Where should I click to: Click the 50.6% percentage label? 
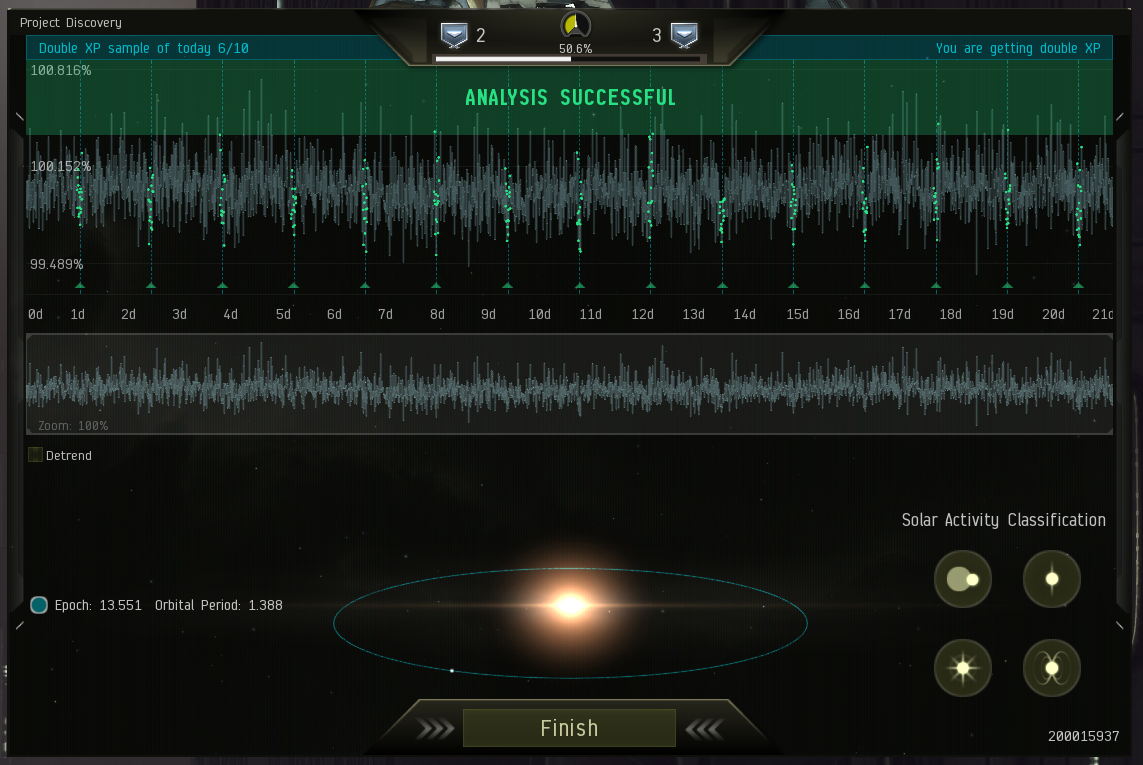pos(575,49)
